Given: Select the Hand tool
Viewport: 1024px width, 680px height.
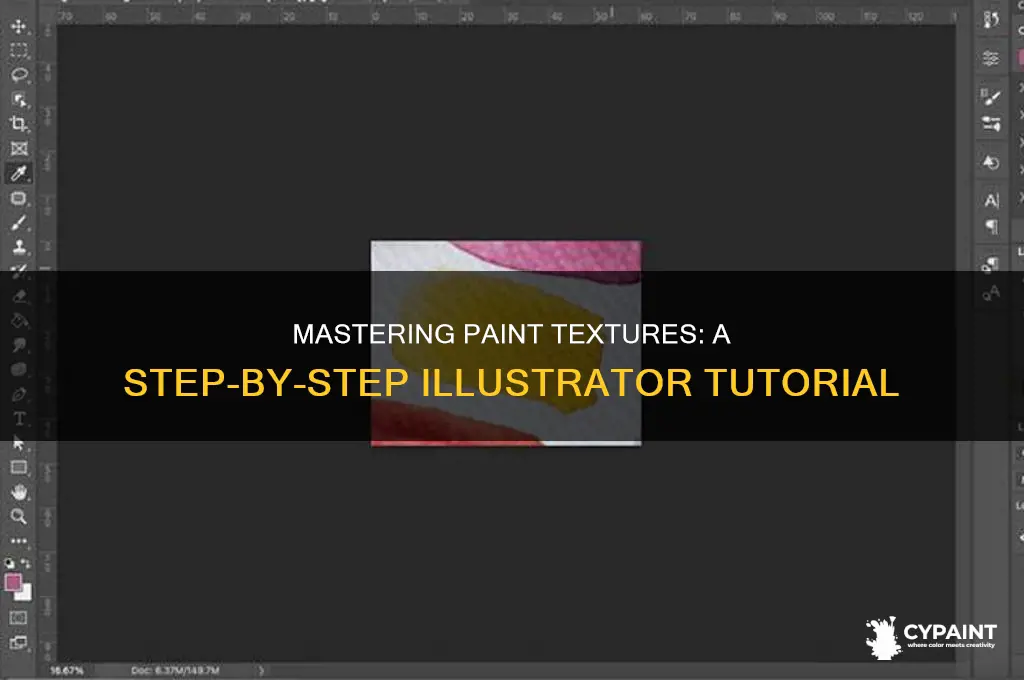Looking at the screenshot, I should click(18, 492).
